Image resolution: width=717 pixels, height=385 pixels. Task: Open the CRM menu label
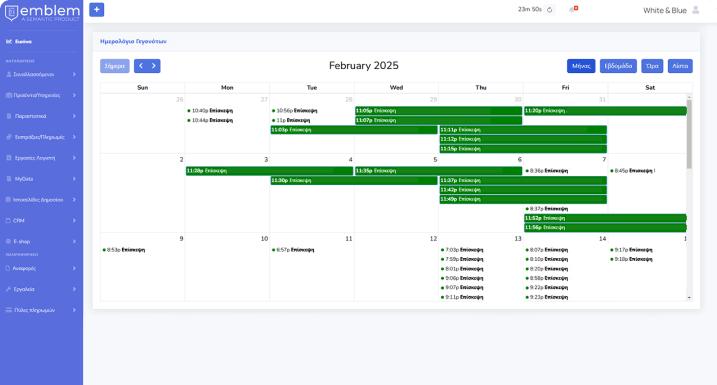19,220
